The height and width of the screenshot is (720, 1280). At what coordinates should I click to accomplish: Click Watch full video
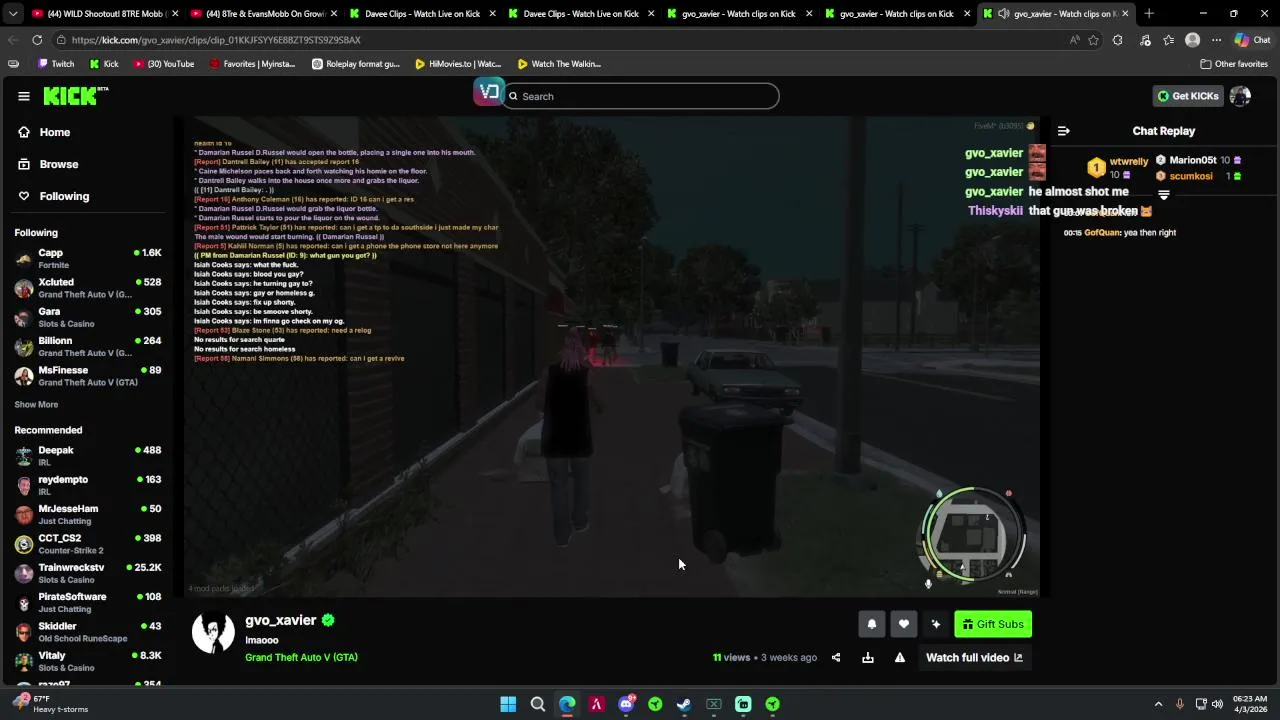point(974,658)
